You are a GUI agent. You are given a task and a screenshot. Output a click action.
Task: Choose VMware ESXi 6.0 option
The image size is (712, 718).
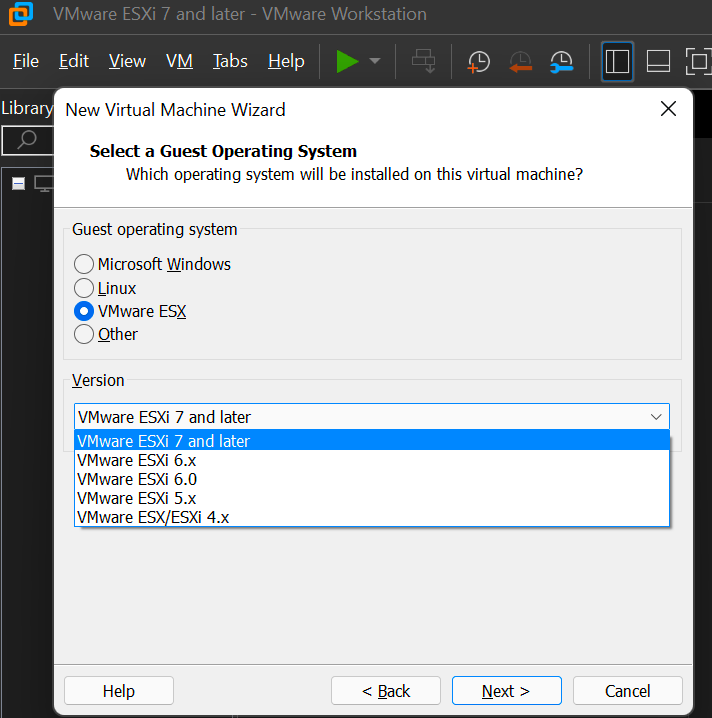(372, 479)
